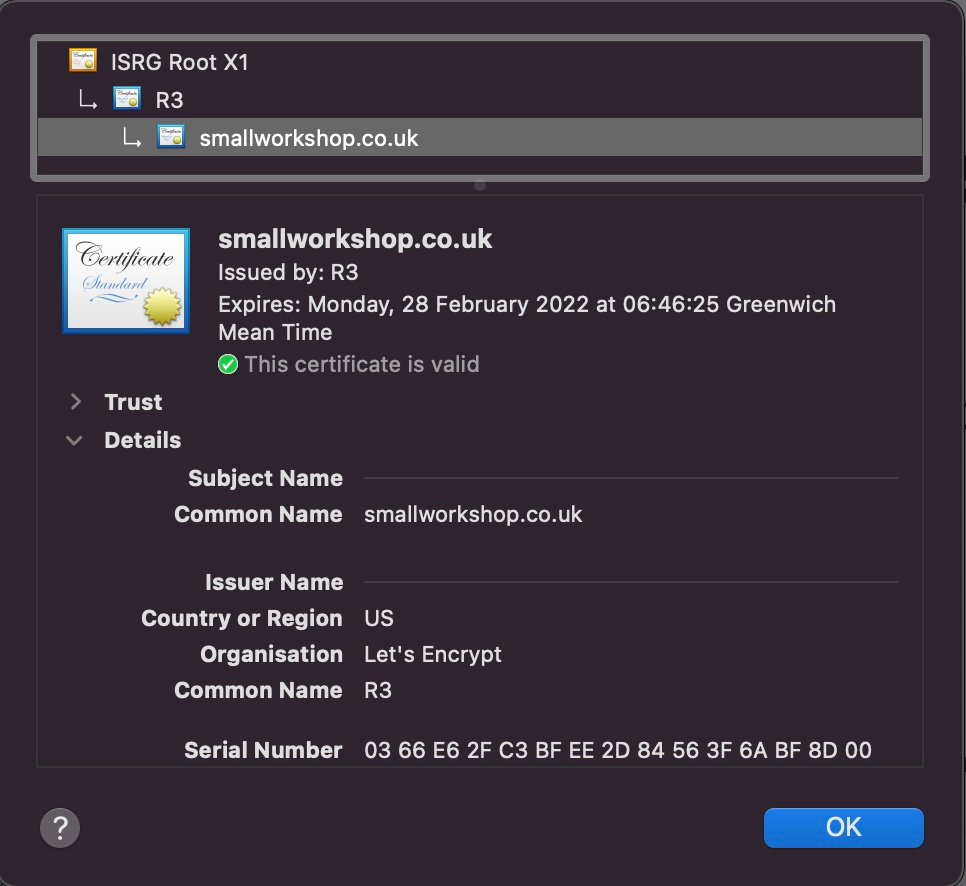Select ISRG Root X1 certificate icon
Screen dimensions: 966x886
click(x=83, y=61)
